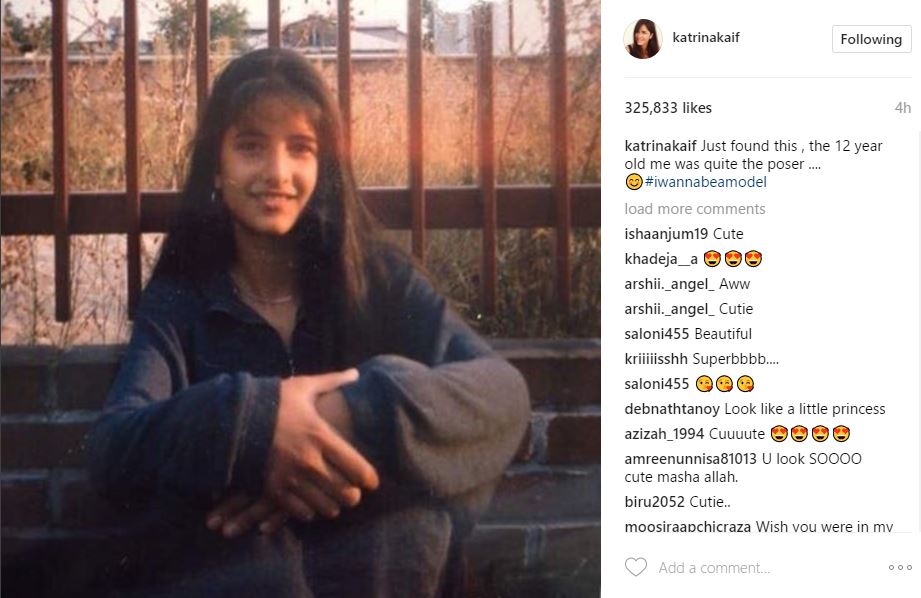The width and height of the screenshot is (921, 598).
Task: Visit biru2052 commenter profile
Action: coord(654,502)
